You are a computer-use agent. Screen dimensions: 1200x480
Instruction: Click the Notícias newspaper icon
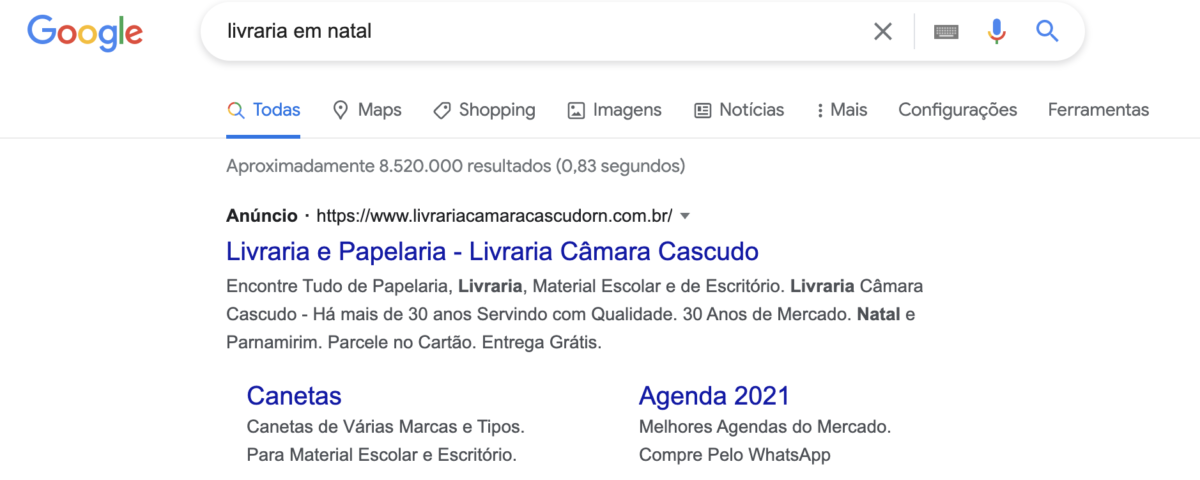point(703,110)
